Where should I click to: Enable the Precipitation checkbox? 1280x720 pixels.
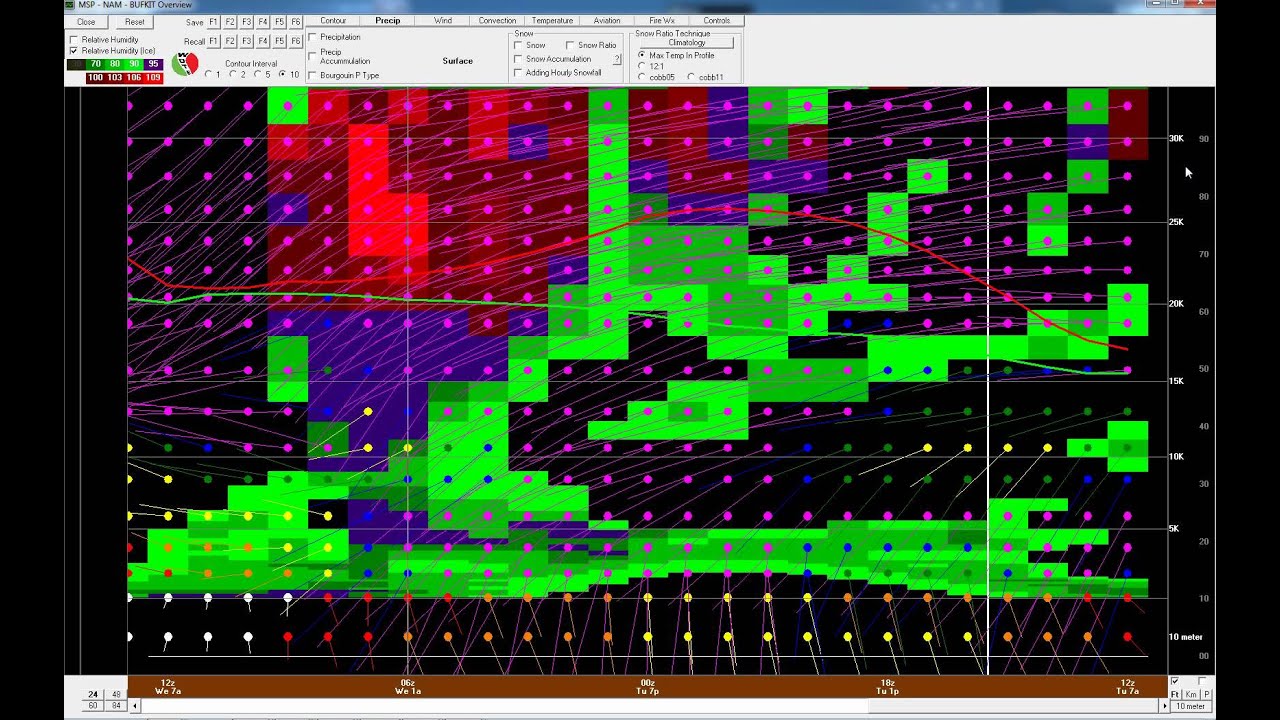[x=313, y=37]
